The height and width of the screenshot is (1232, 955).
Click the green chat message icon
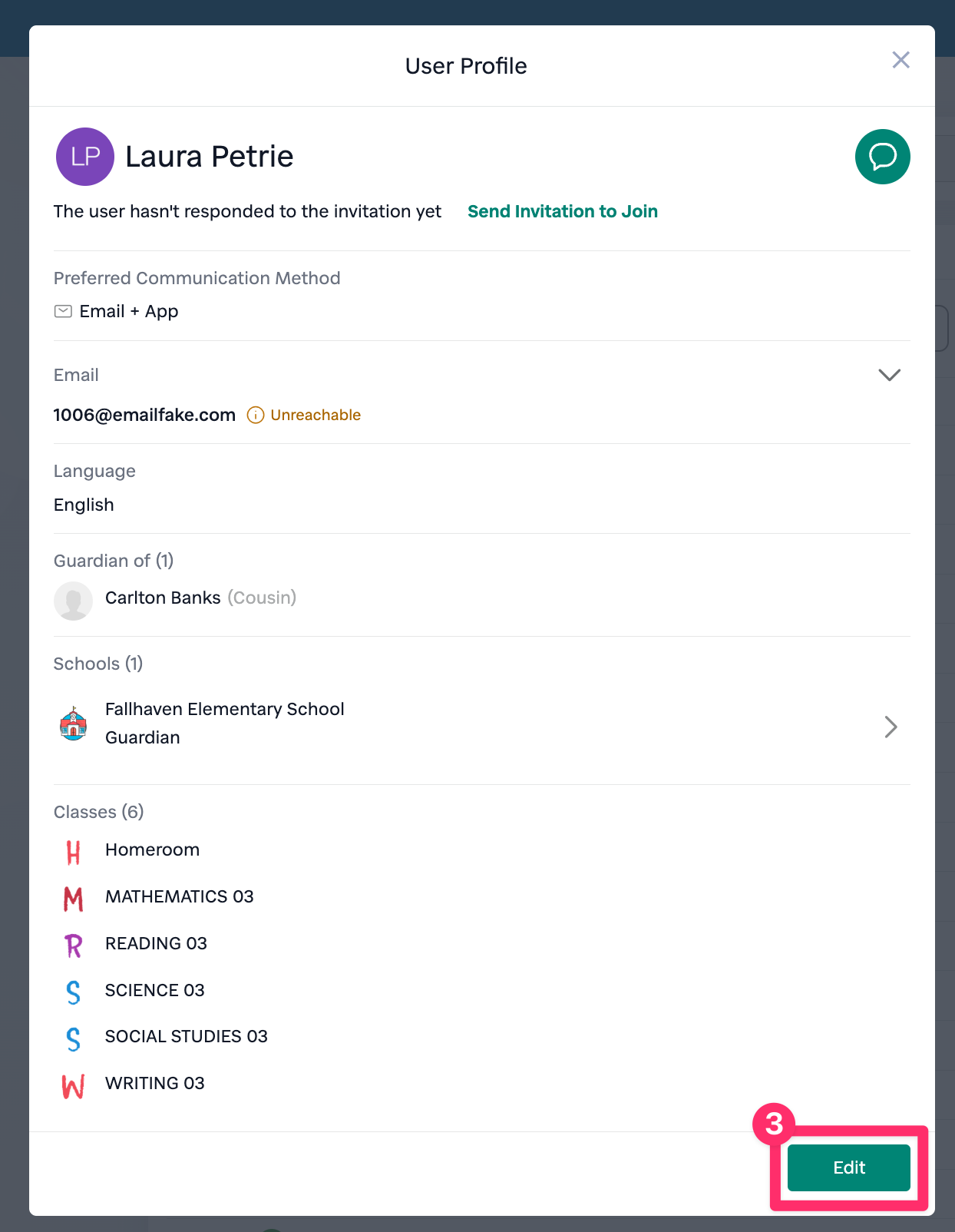coord(882,157)
